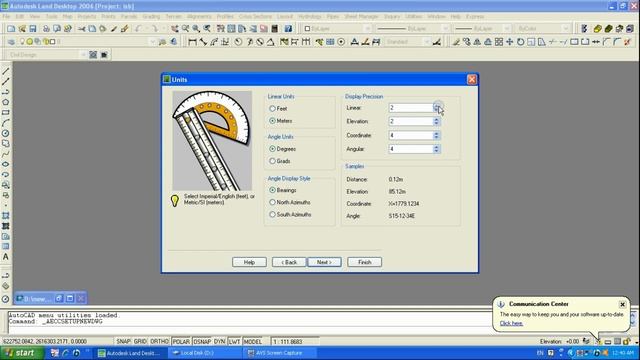Image resolution: width=640 pixels, height=360 pixels.
Task: Click the Array grid icon
Action: [x=499, y=42]
